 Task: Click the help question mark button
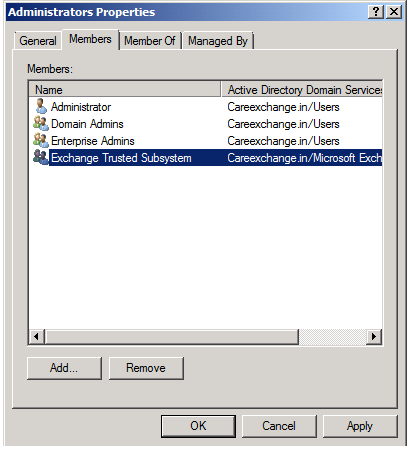point(376,12)
